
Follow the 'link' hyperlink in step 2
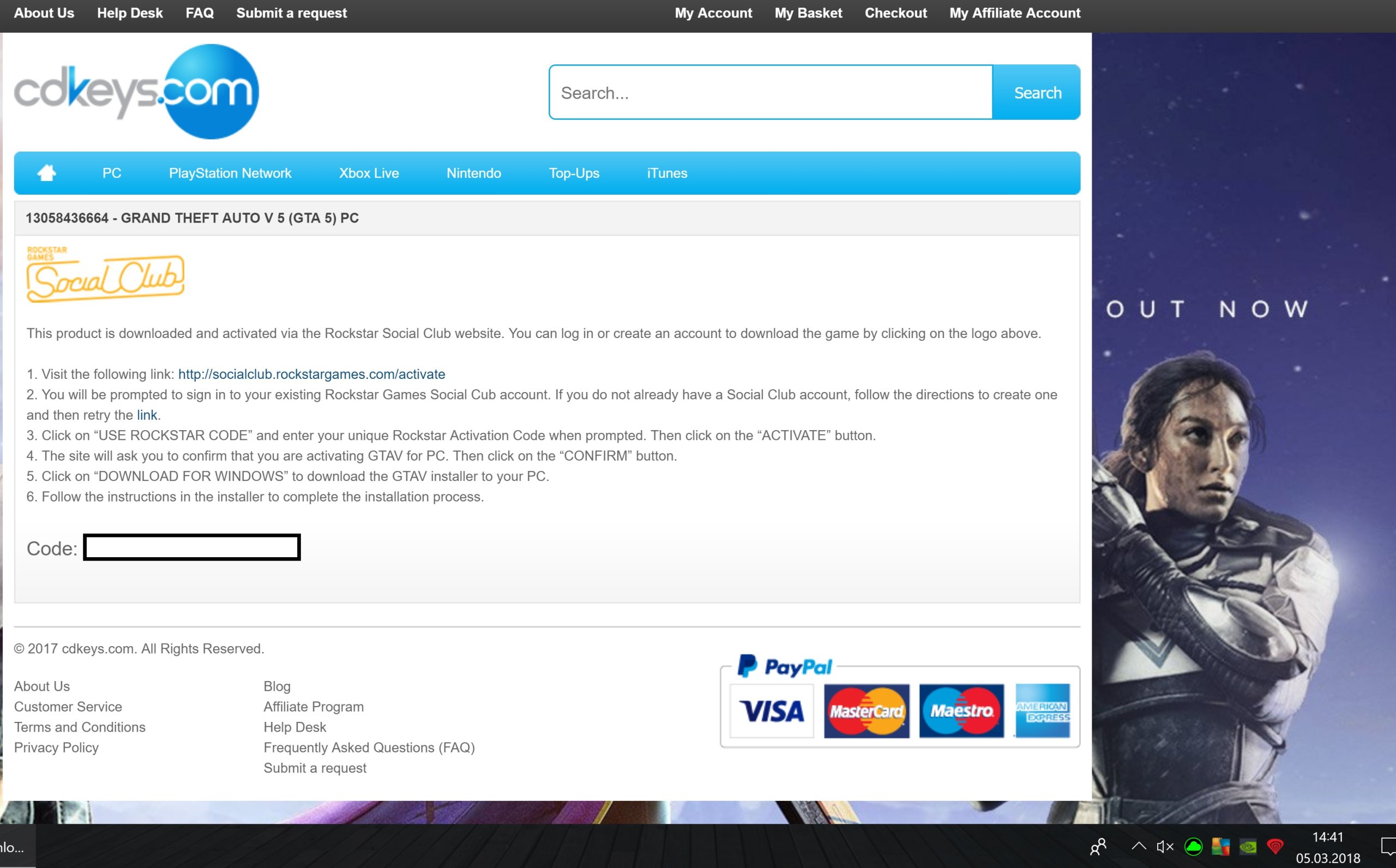pos(146,415)
